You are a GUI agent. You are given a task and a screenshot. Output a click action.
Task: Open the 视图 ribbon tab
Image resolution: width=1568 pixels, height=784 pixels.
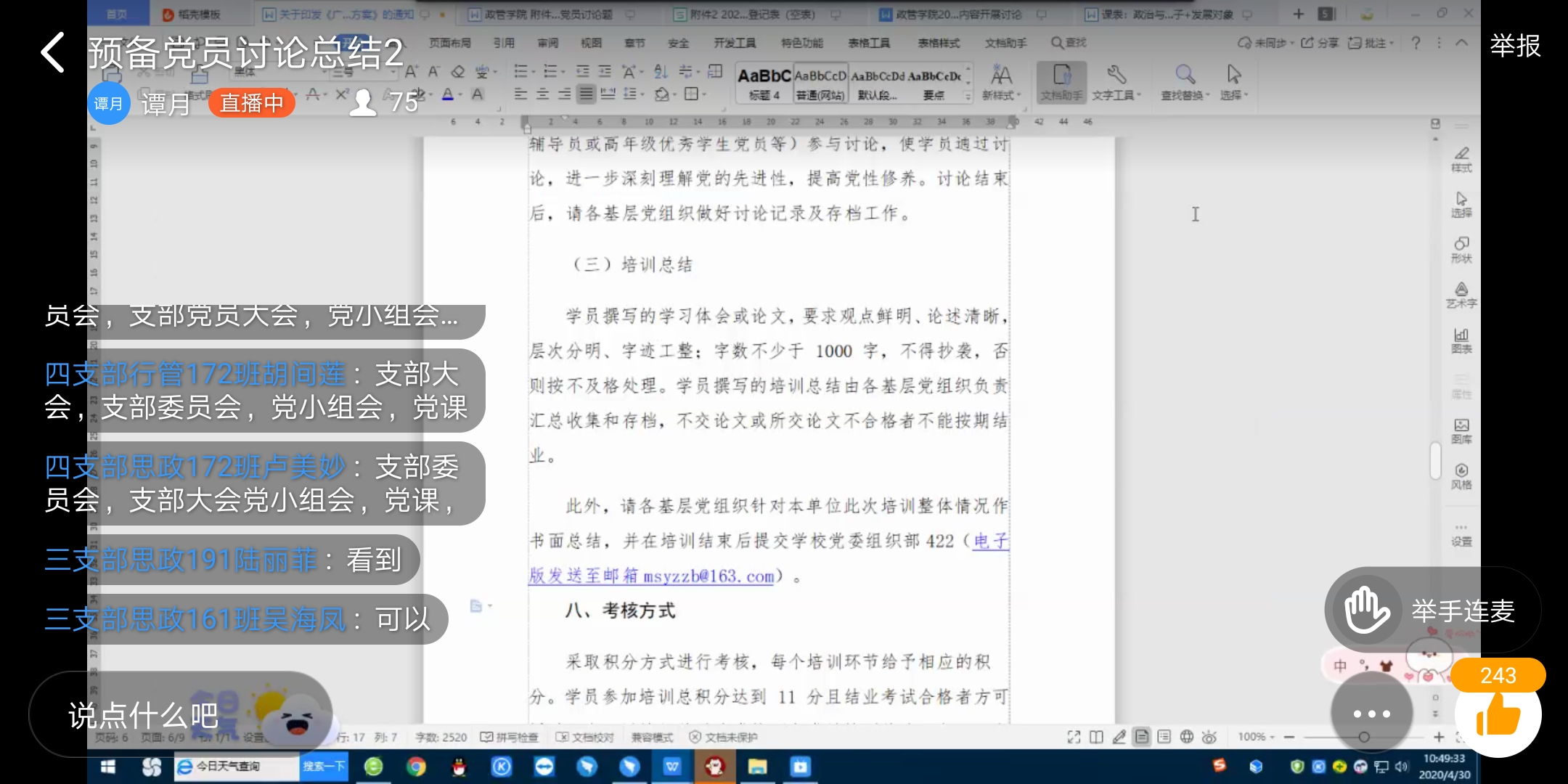pyautogui.click(x=591, y=43)
